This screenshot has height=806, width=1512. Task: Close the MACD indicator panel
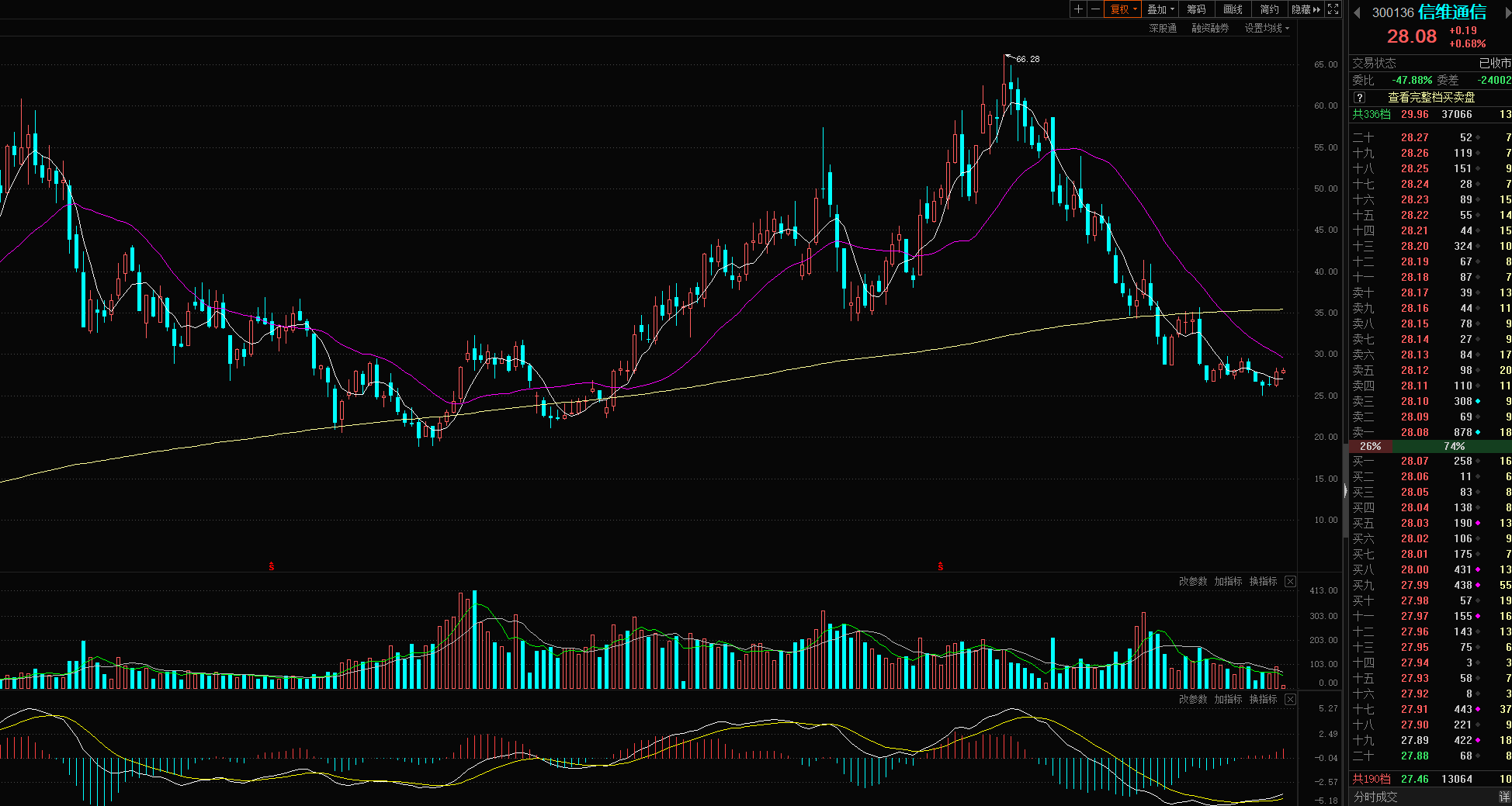coord(1290,699)
